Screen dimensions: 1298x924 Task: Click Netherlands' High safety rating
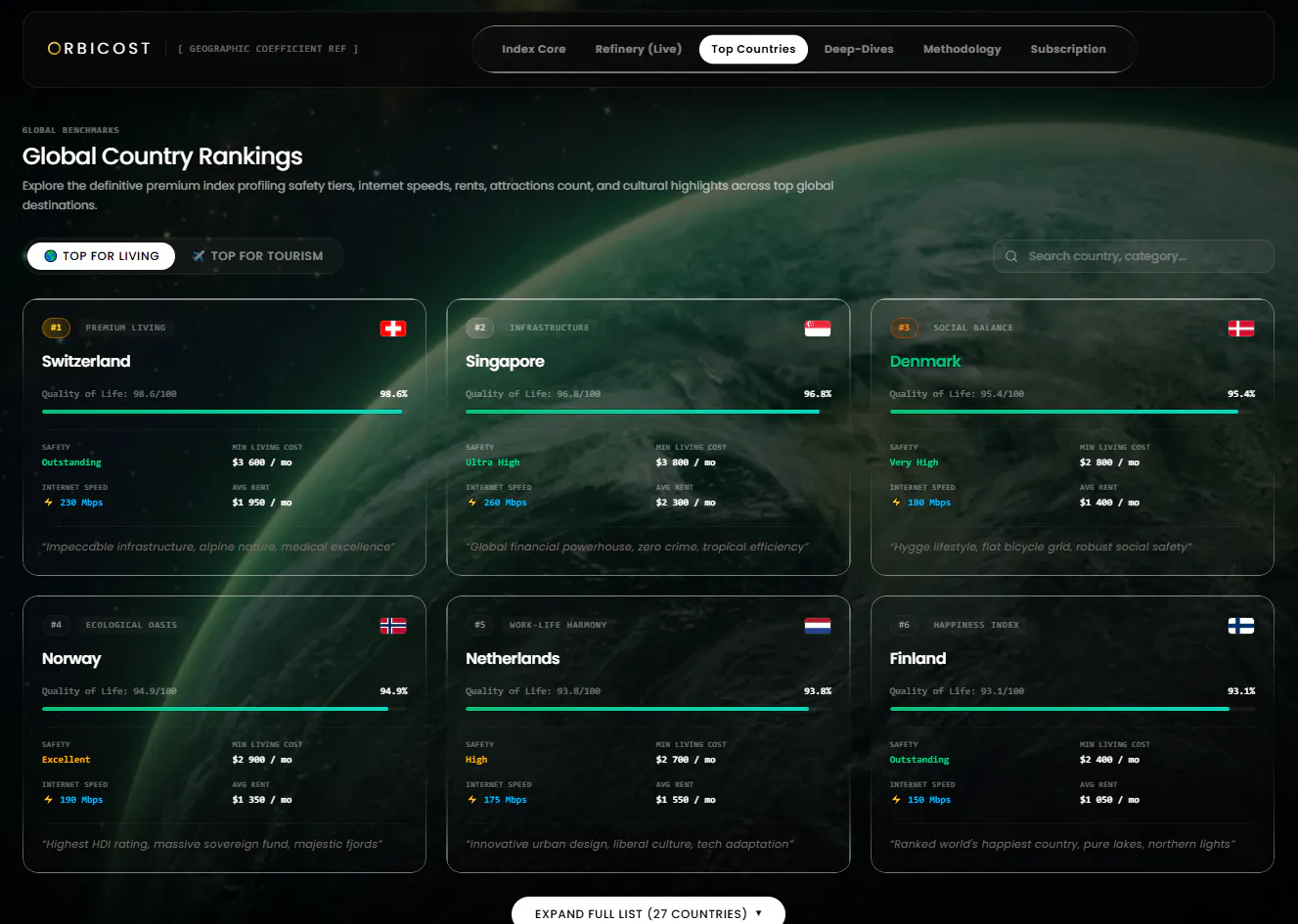point(476,760)
